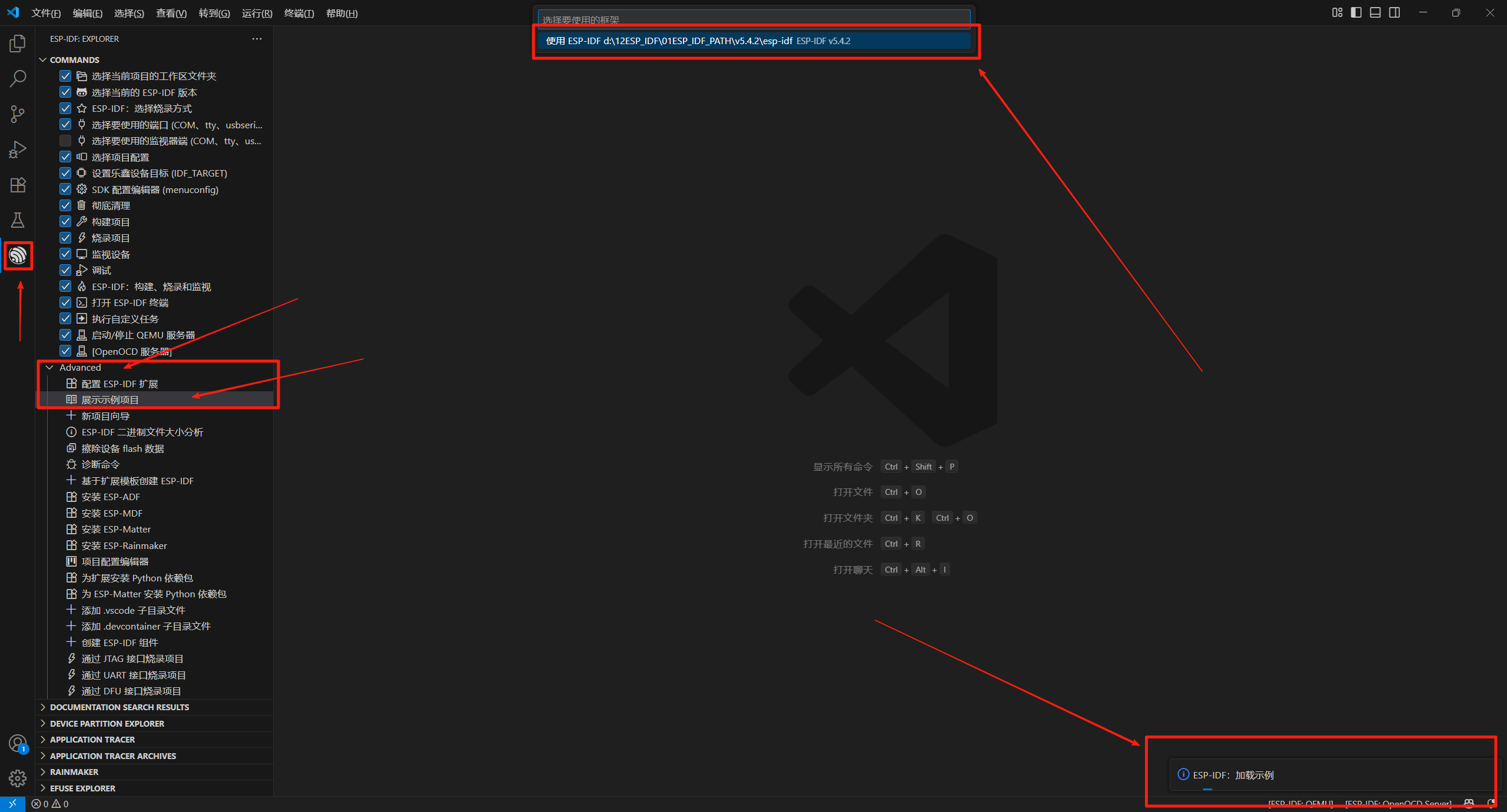Uncheck the 构建项目 command checkbox
The height and width of the screenshot is (812, 1507).
pos(65,222)
